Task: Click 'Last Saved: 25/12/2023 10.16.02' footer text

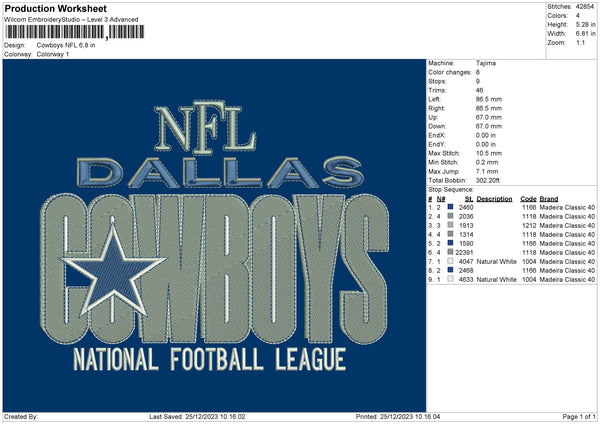Action: (x=197, y=416)
